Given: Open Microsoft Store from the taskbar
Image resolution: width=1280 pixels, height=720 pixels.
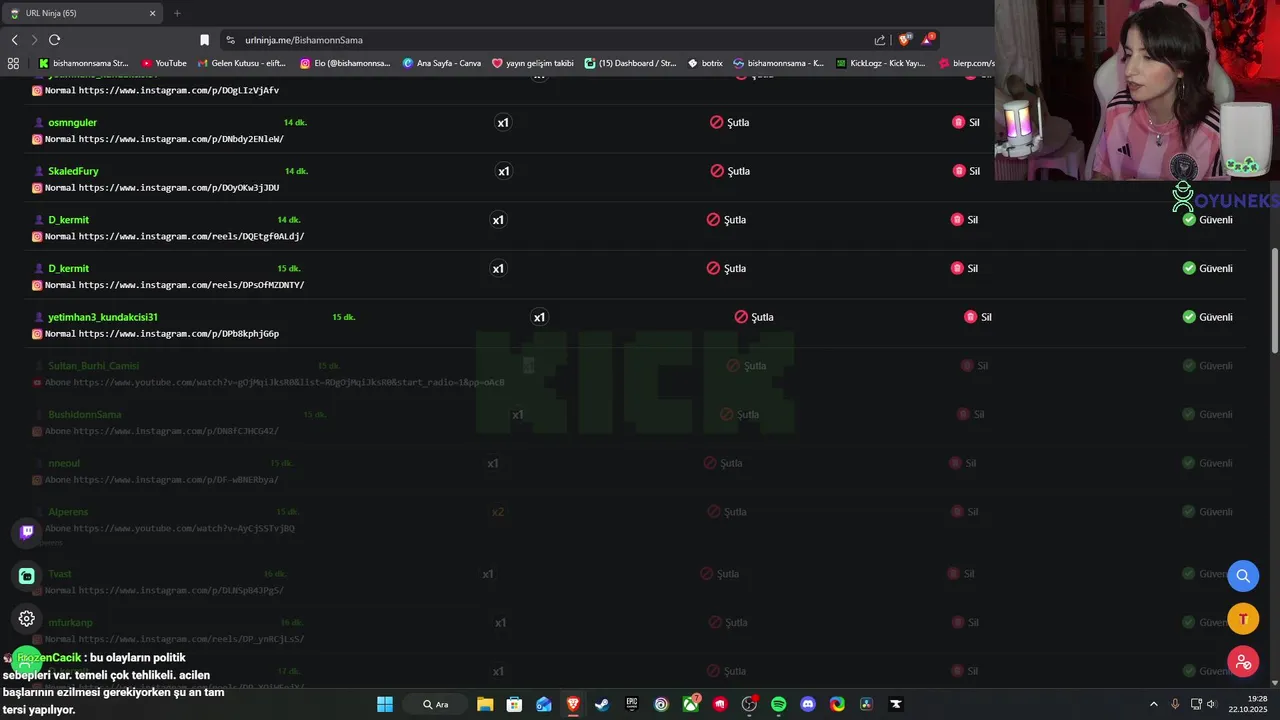Looking at the screenshot, I should (514, 704).
